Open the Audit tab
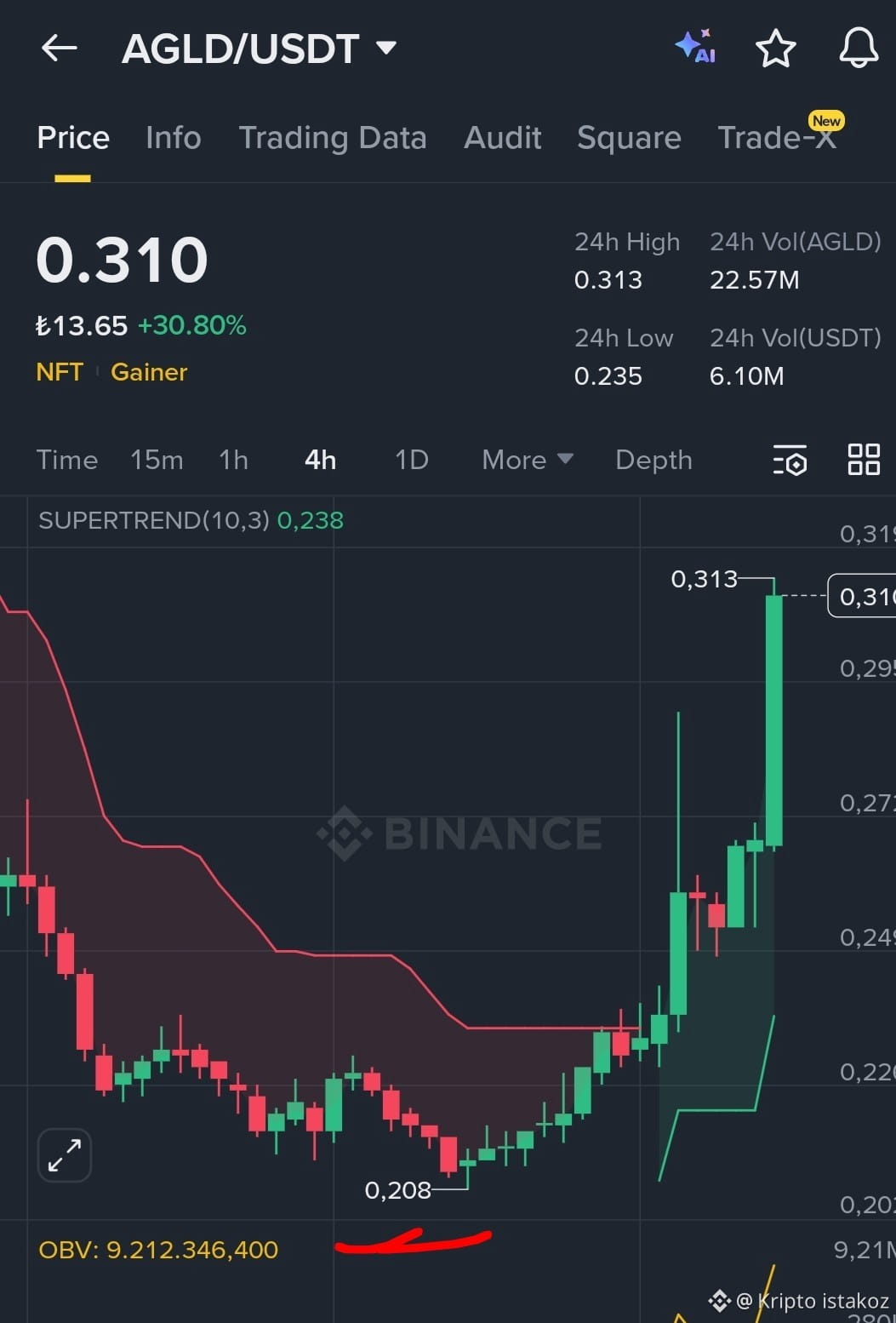This screenshot has width=896, height=1323. point(503,138)
